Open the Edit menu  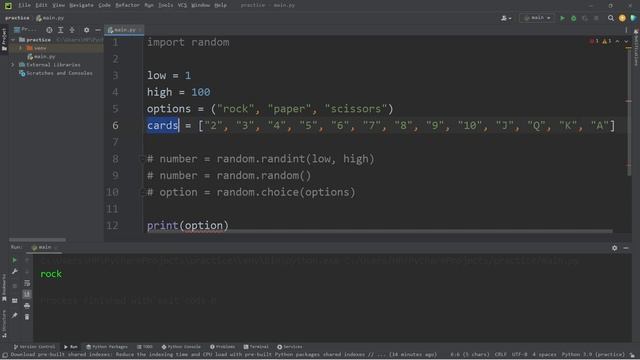[x=41, y=5]
